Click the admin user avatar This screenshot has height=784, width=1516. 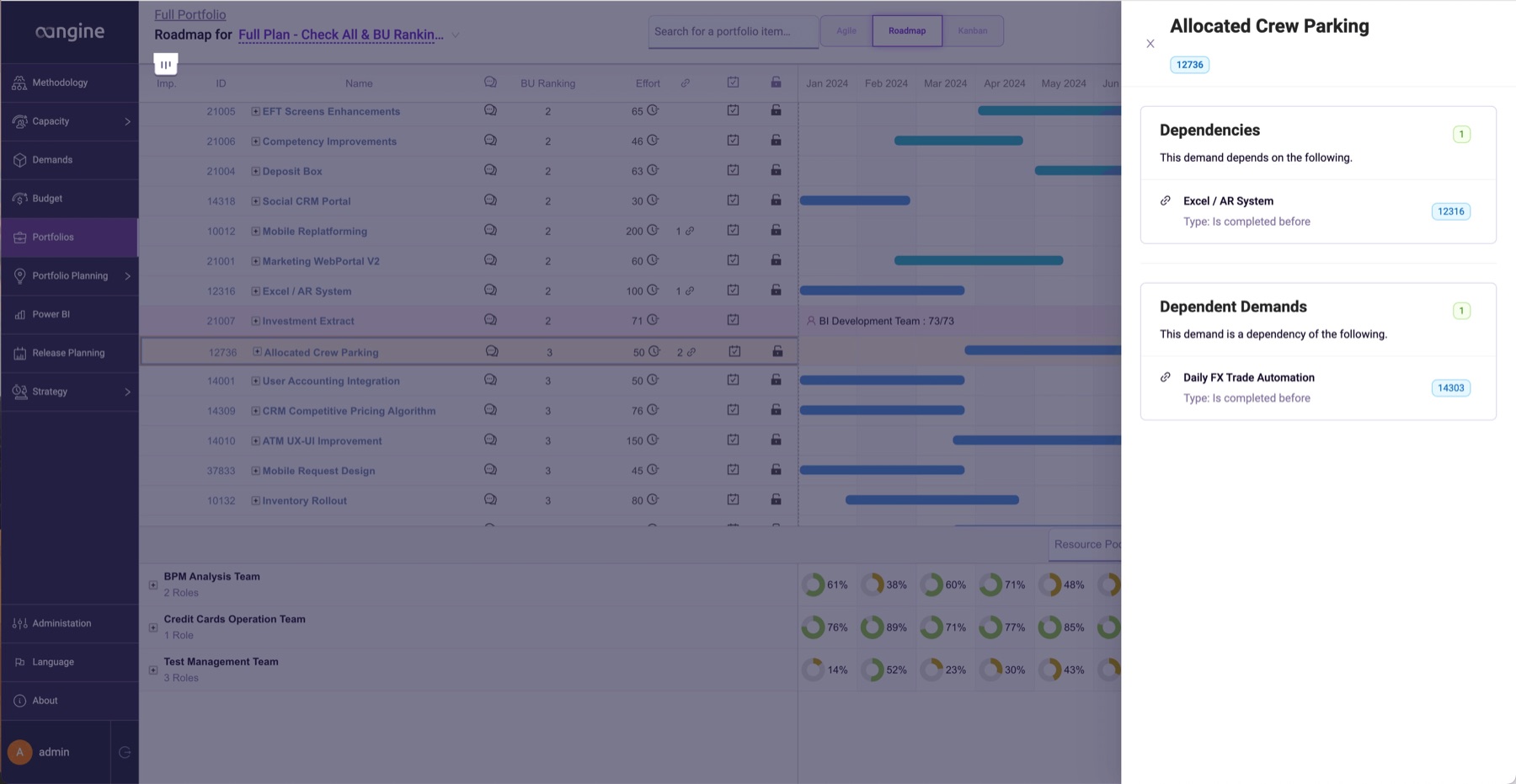(20, 752)
